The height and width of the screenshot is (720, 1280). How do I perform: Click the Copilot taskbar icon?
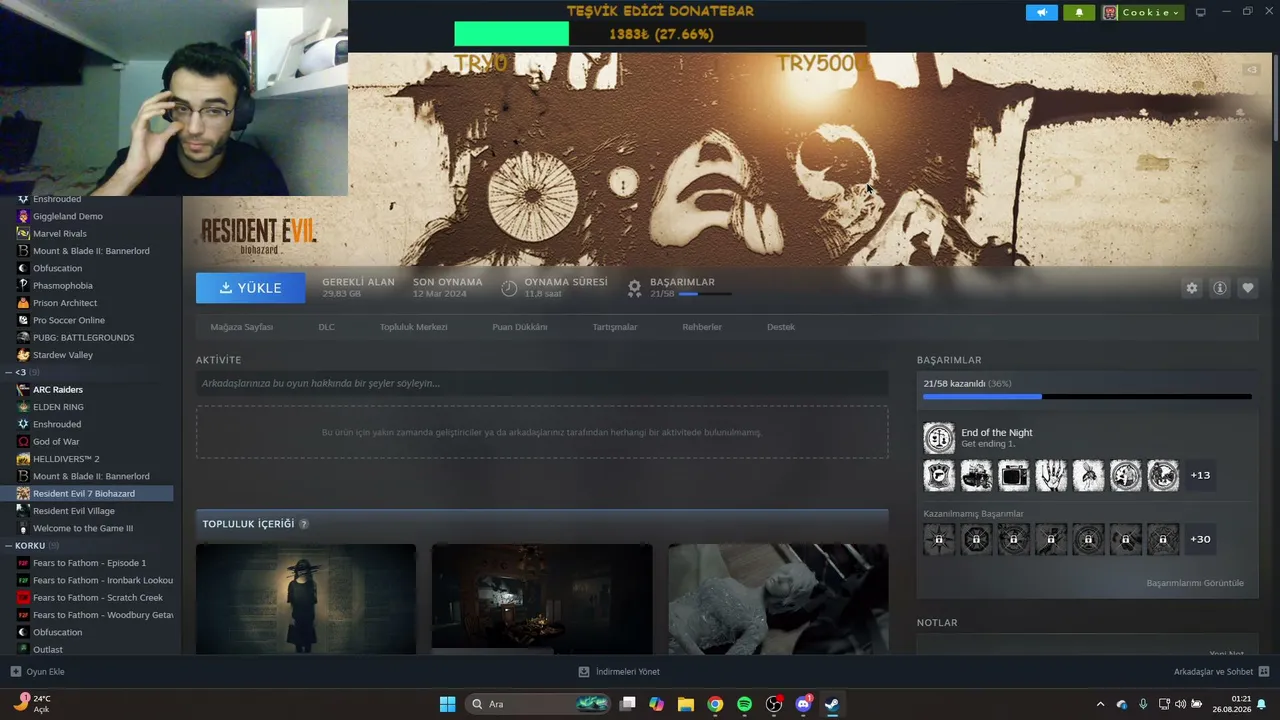(x=656, y=704)
